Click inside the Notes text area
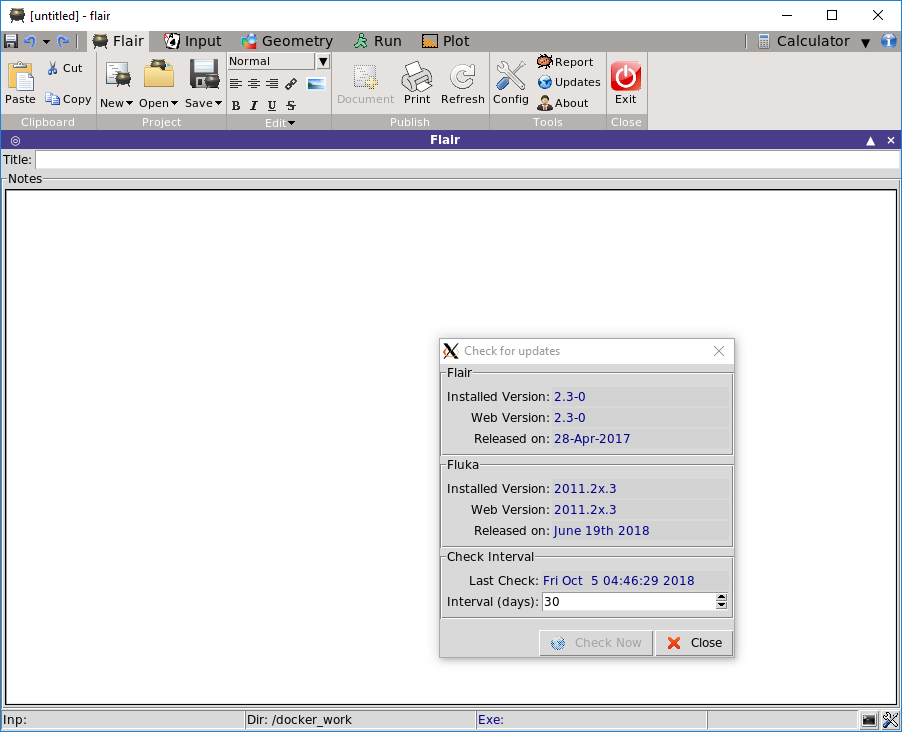This screenshot has width=902, height=732. 451,446
